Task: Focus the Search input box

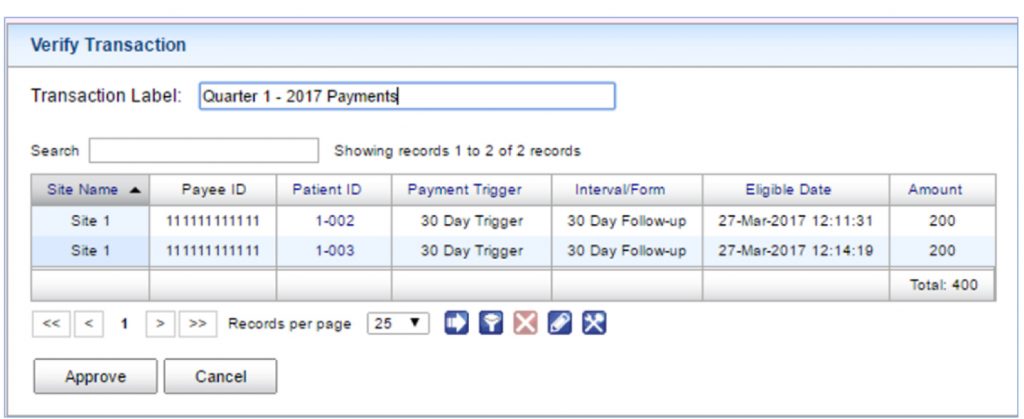Action: (204, 151)
